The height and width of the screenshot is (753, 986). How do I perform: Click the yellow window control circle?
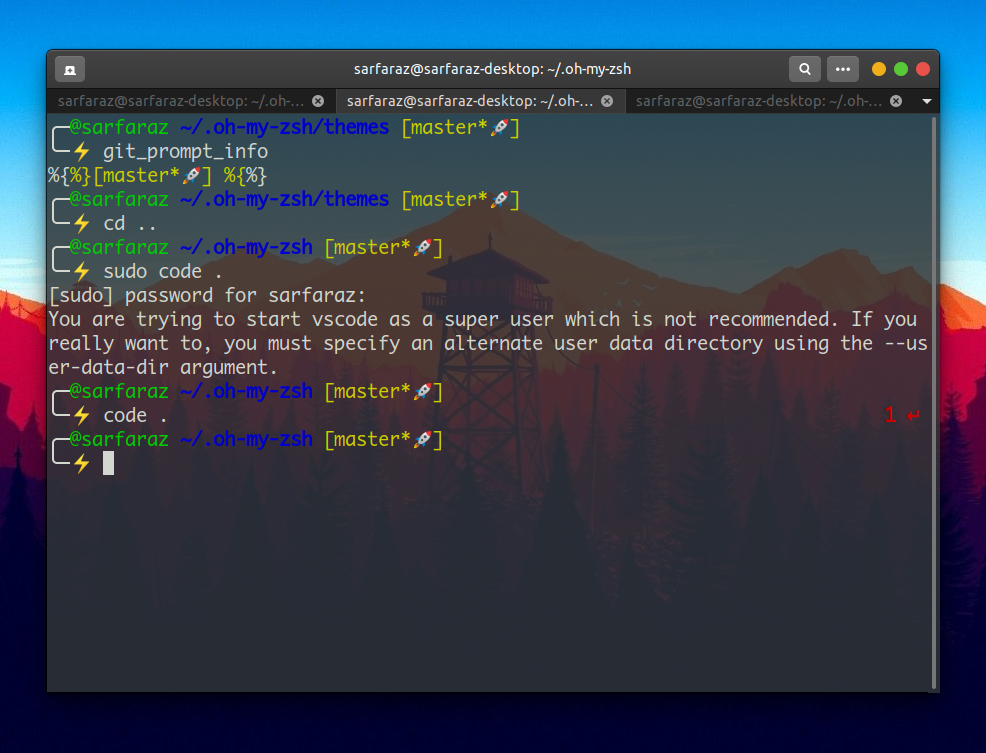(878, 69)
